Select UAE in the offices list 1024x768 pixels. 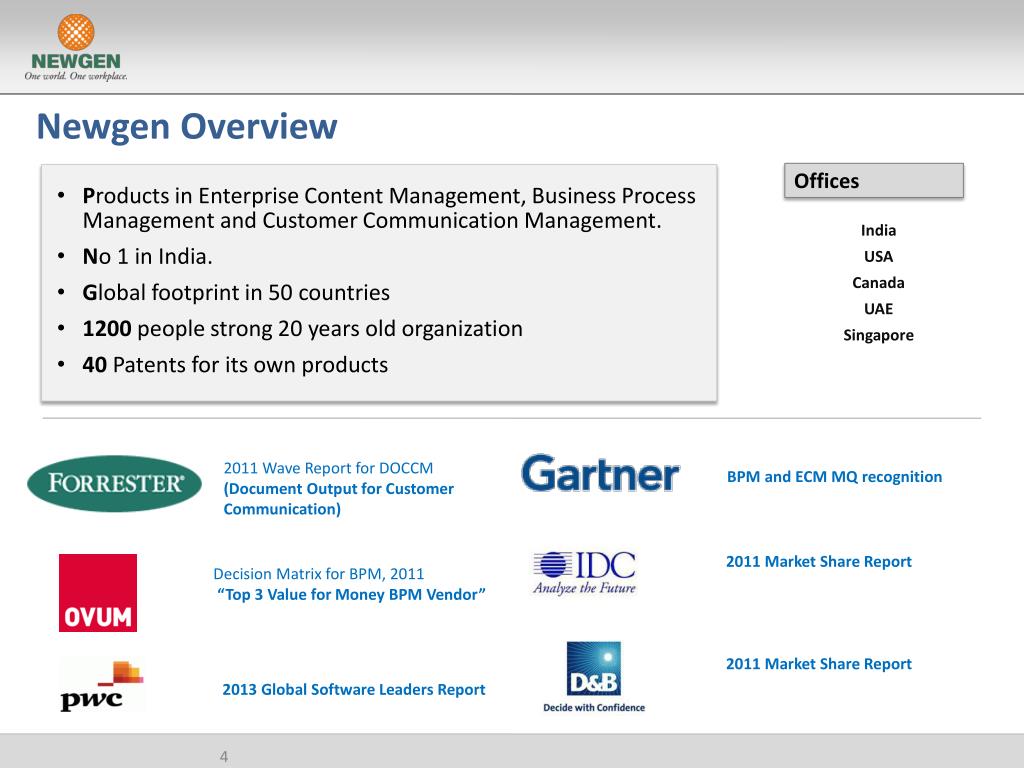click(878, 309)
